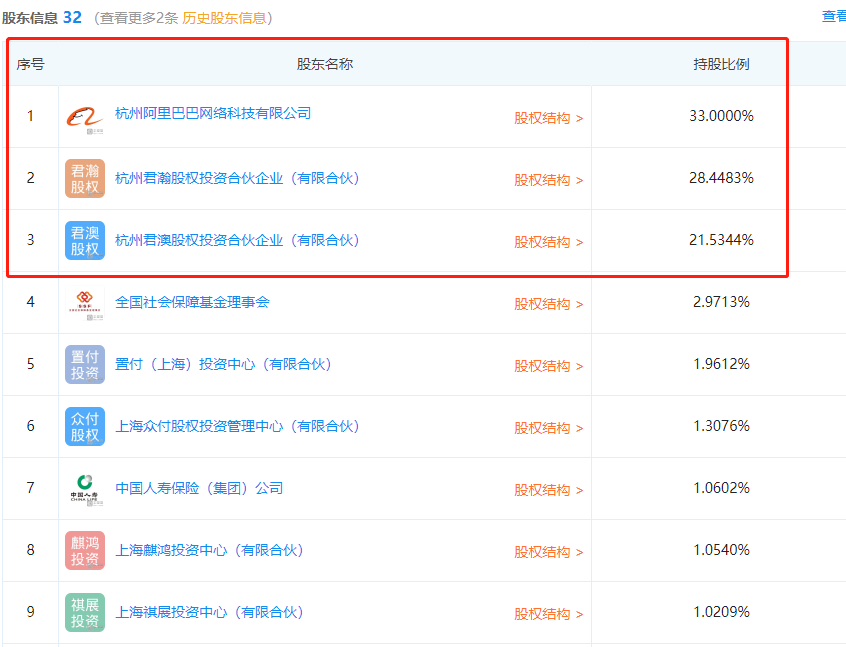Select the 1.9612% shareholding value
The image size is (846, 647).
(x=721, y=364)
